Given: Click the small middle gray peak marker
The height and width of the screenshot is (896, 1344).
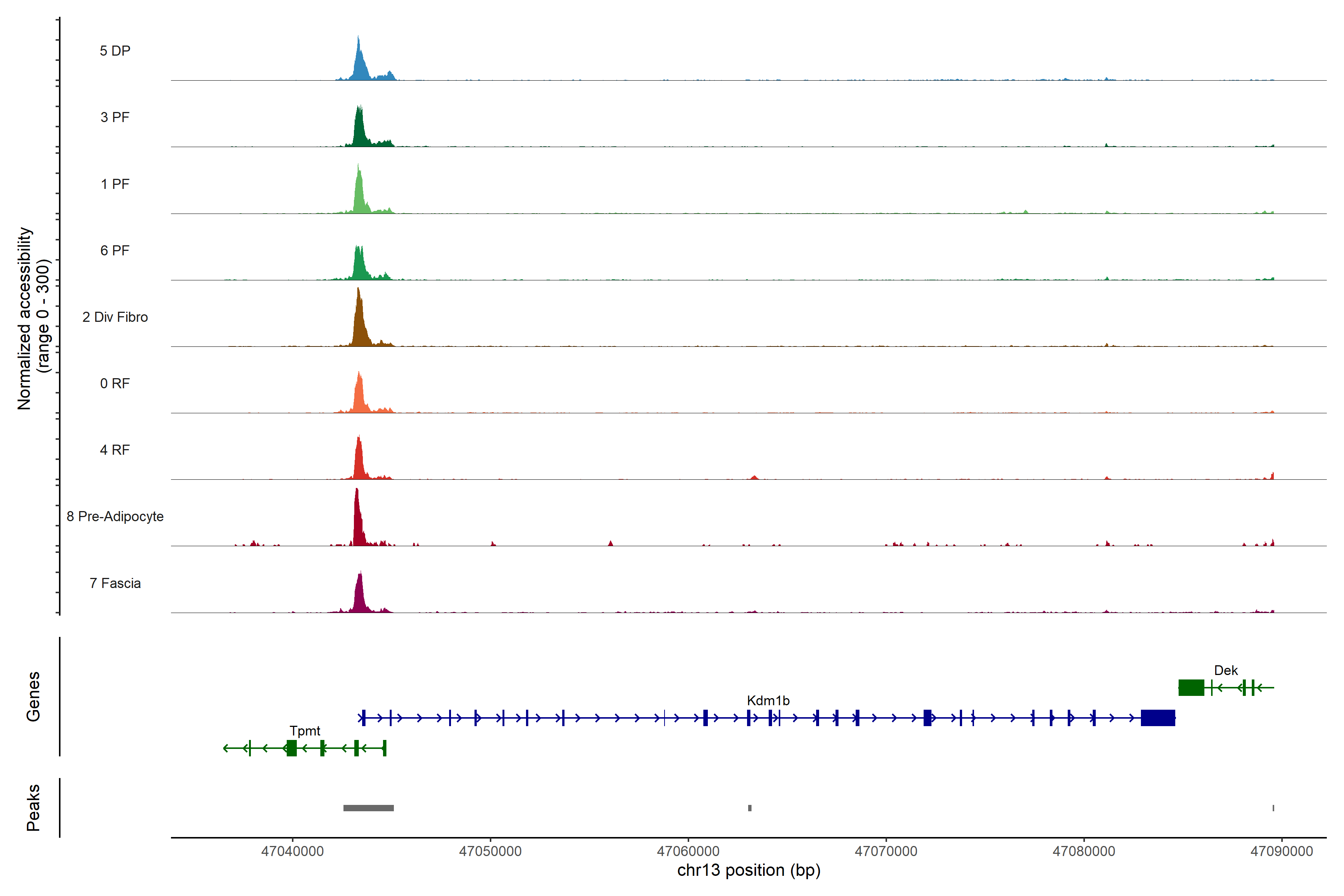Looking at the screenshot, I should (x=750, y=808).
